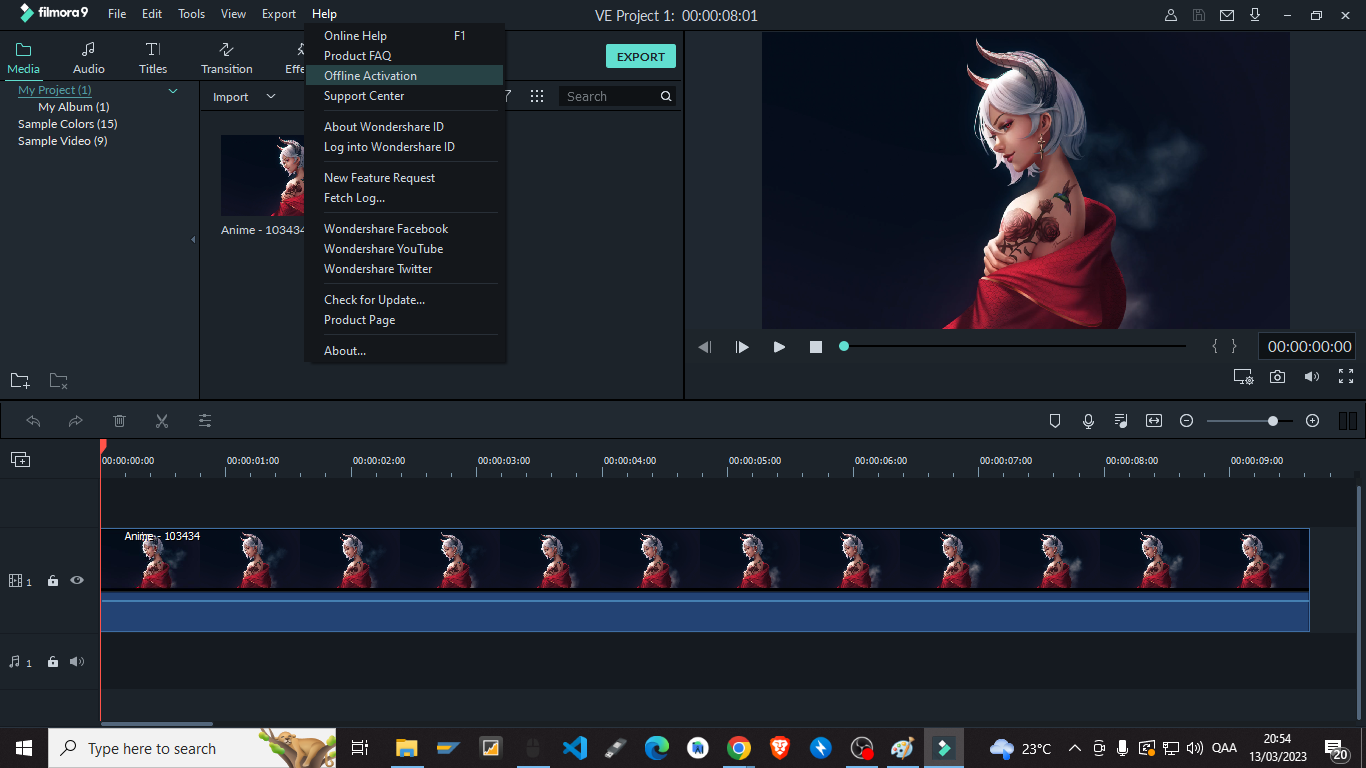Viewport: 1366px width, 768px height.
Task: Play the preview video
Action: point(779,347)
